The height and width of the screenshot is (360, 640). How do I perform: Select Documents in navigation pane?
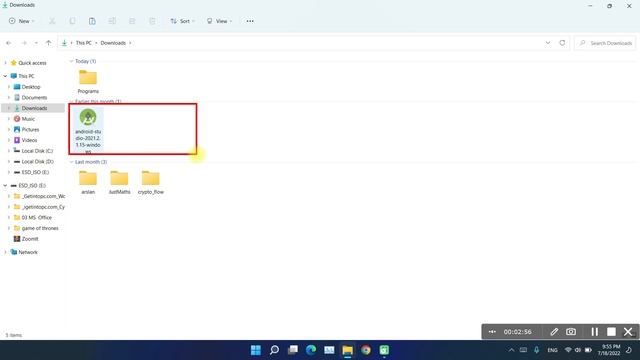click(34, 98)
